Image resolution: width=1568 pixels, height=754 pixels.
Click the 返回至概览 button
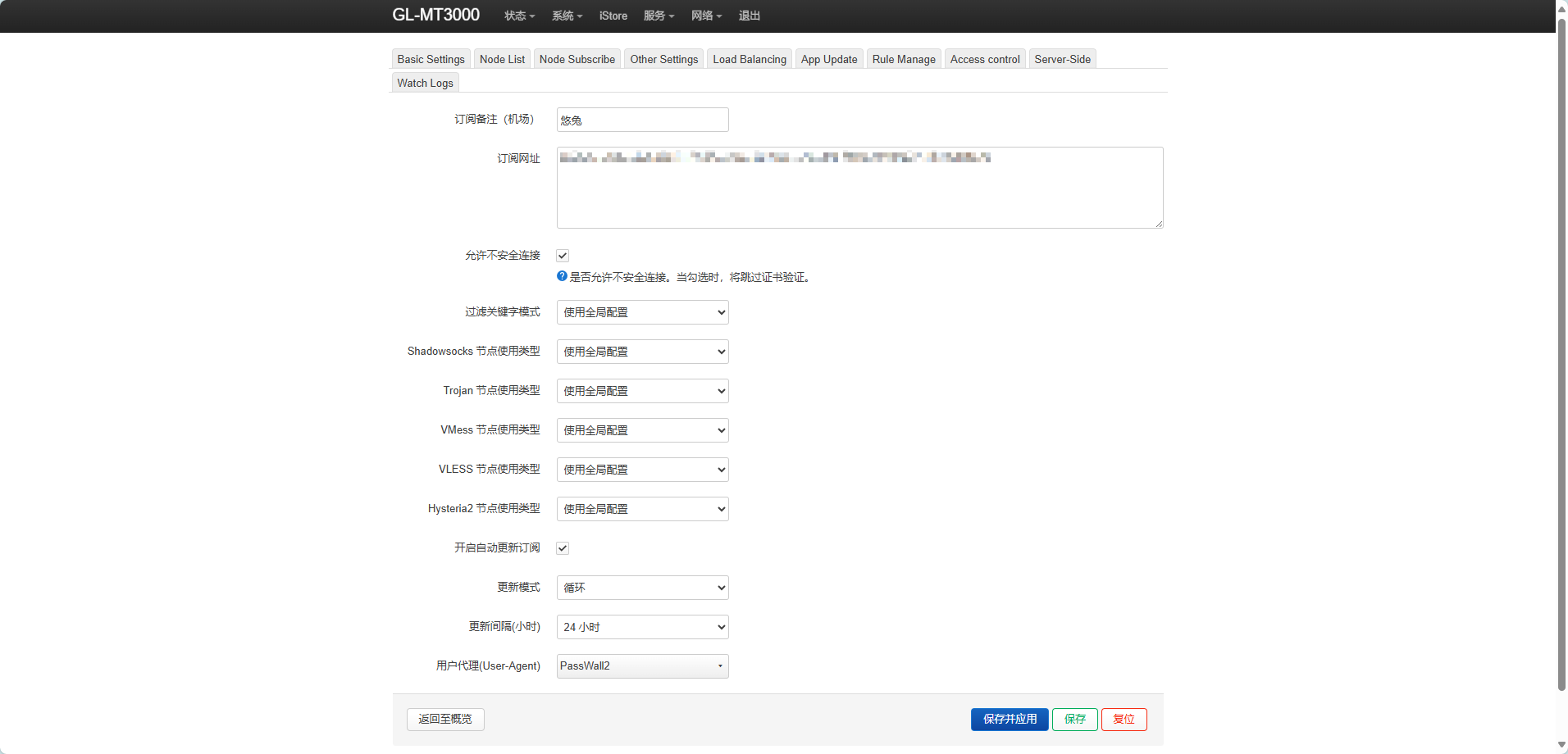(x=444, y=719)
